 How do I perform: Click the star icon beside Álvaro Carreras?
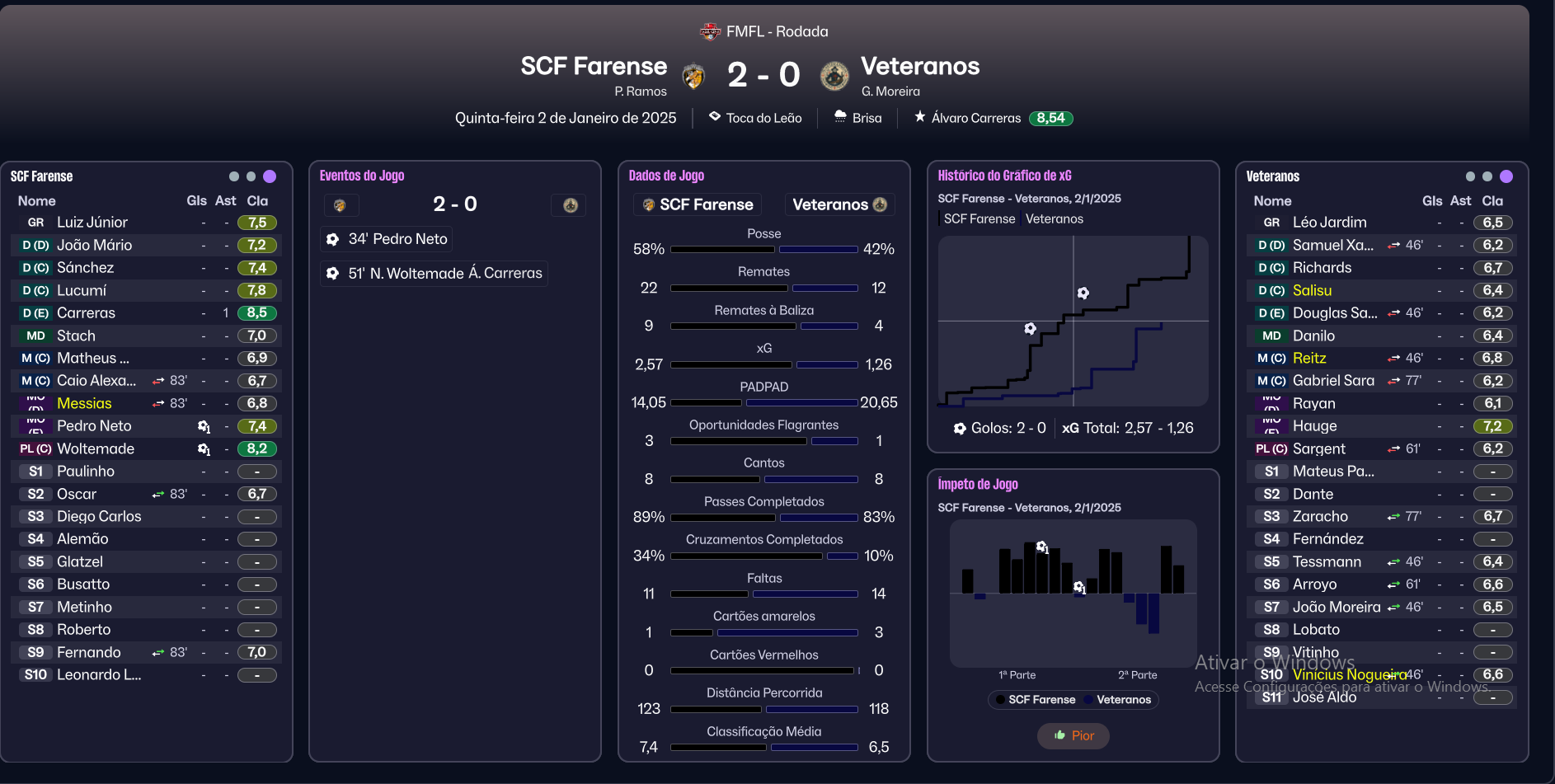(920, 117)
